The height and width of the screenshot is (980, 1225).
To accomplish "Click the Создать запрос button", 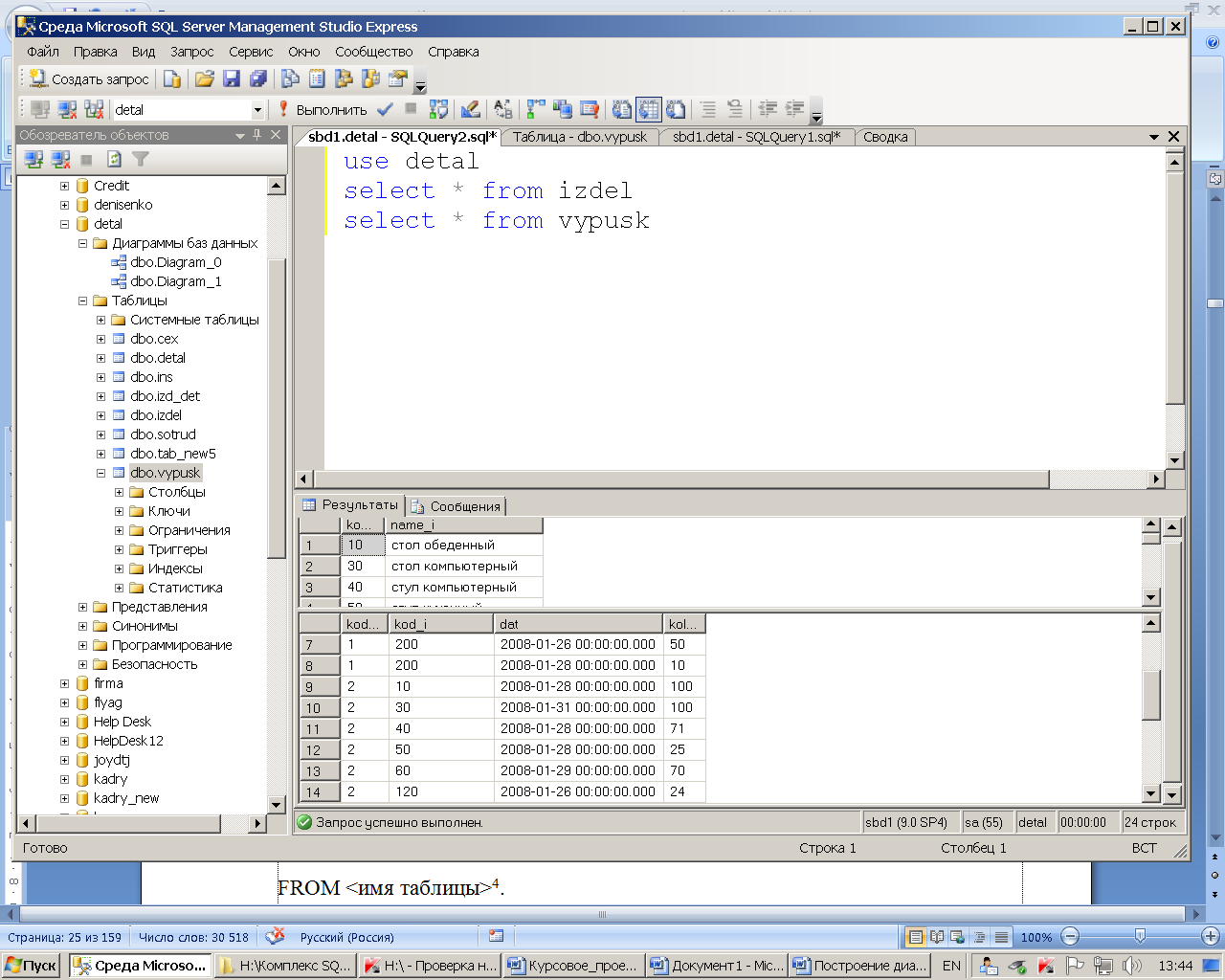I will pos(88,78).
